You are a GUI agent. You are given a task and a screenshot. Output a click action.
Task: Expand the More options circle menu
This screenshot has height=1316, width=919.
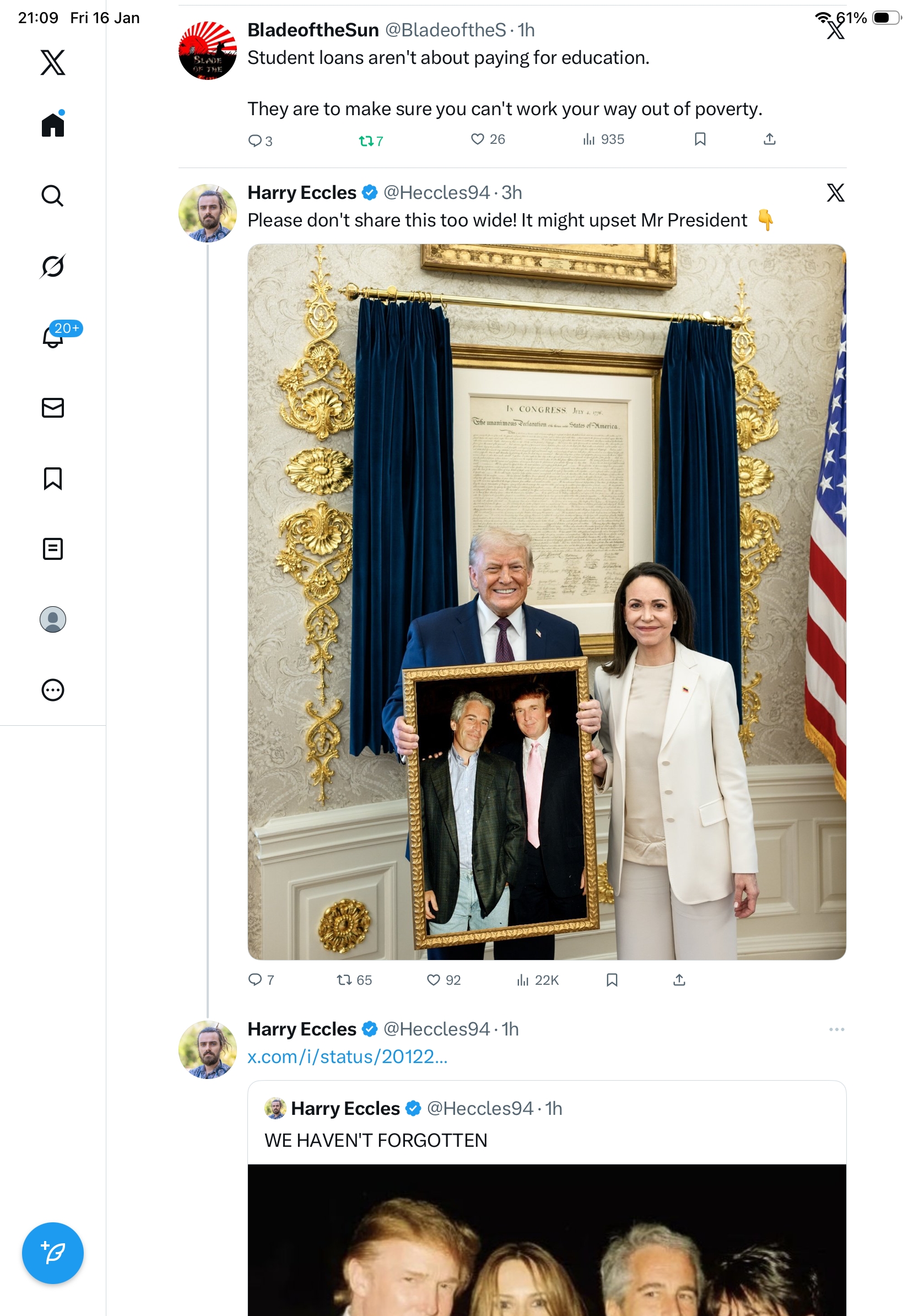pyautogui.click(x=53, y=689)
